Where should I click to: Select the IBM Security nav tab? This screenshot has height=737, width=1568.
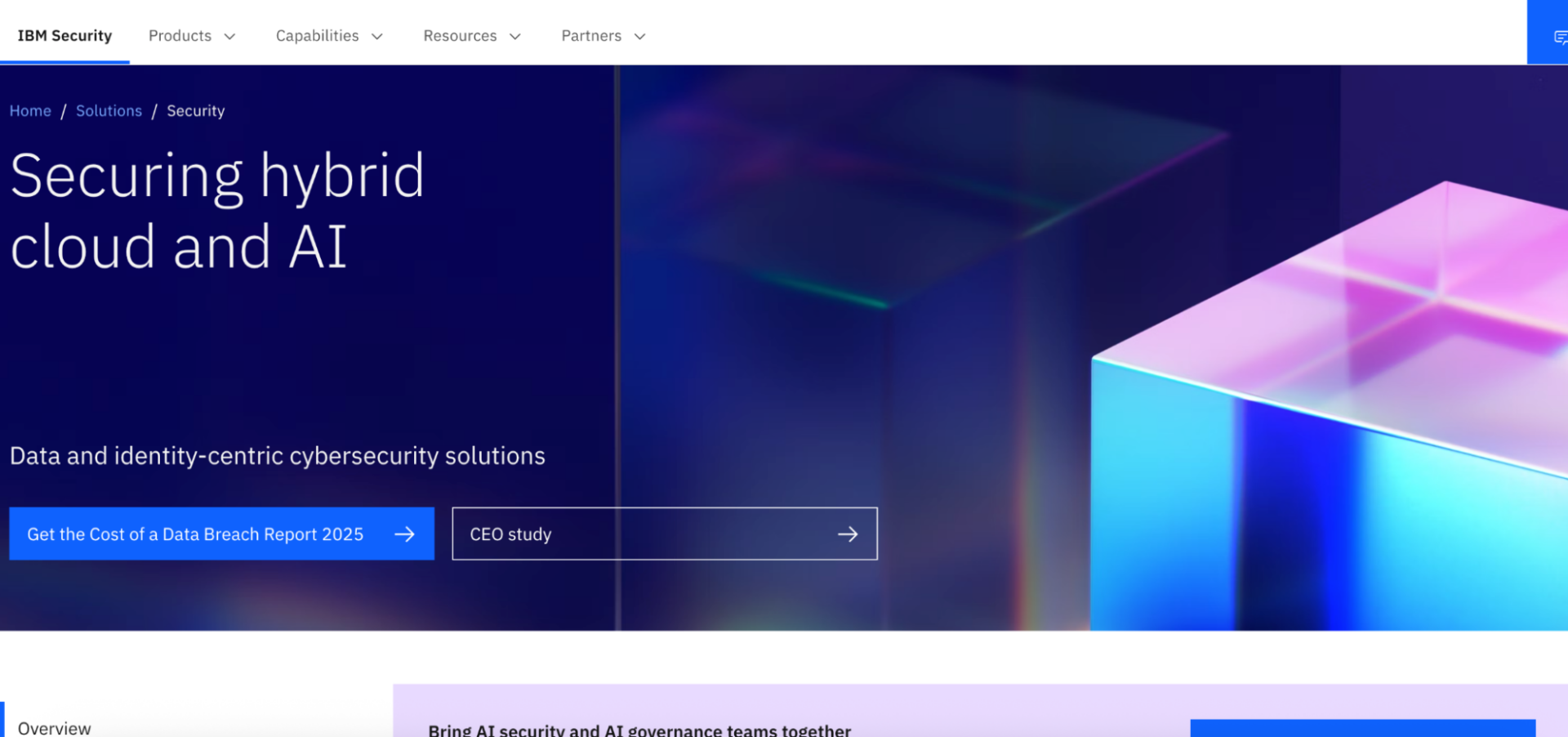tap(65, 36)
